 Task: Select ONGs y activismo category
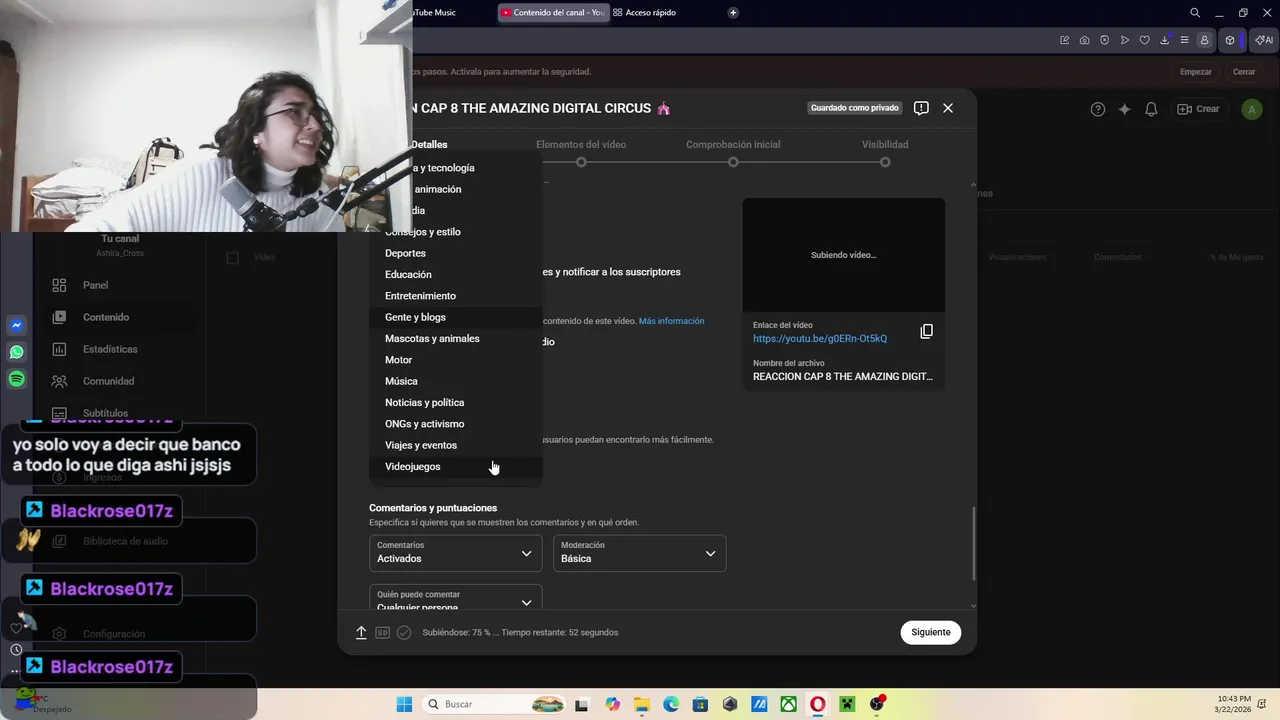tap(456, 424)
